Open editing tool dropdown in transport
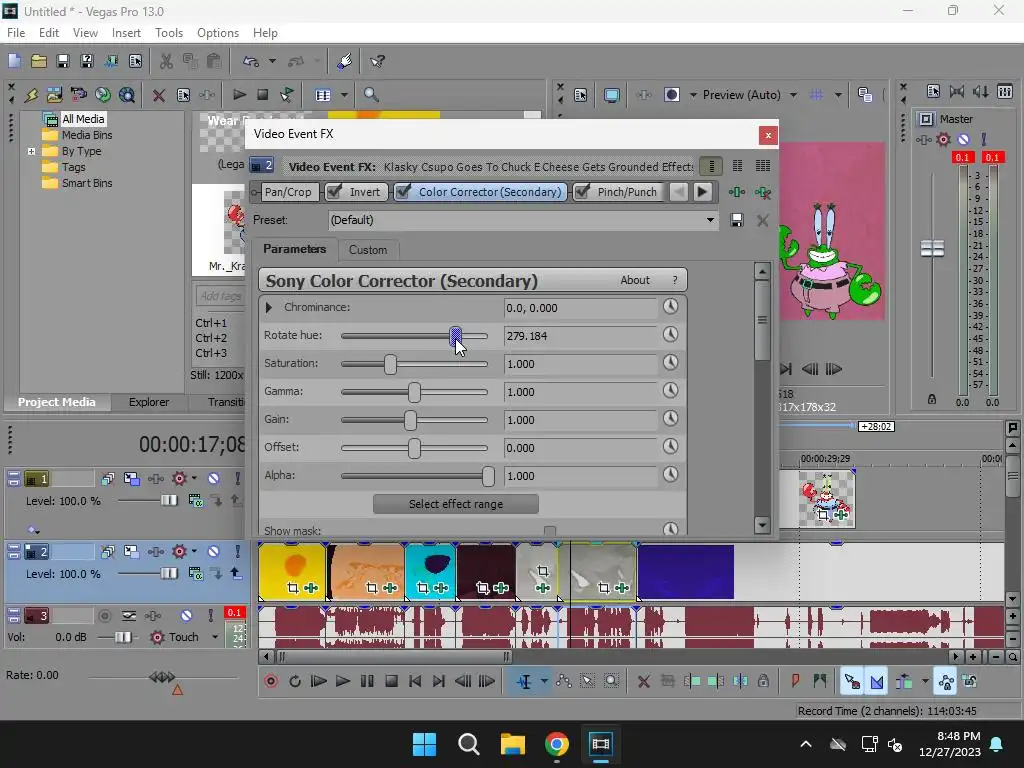The width and height of the screenshot is (1024, 768). [x=544, y=682]
